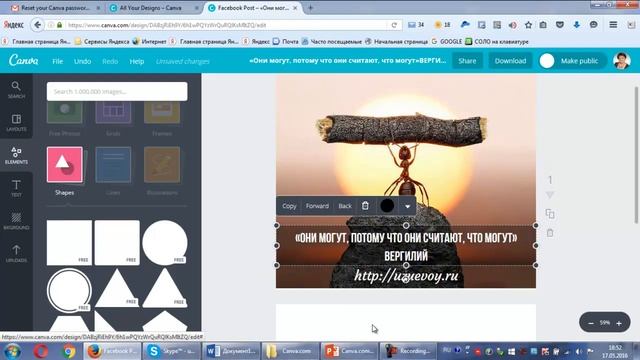Select the http://uzuevoy.ru text on canvas

406,276
